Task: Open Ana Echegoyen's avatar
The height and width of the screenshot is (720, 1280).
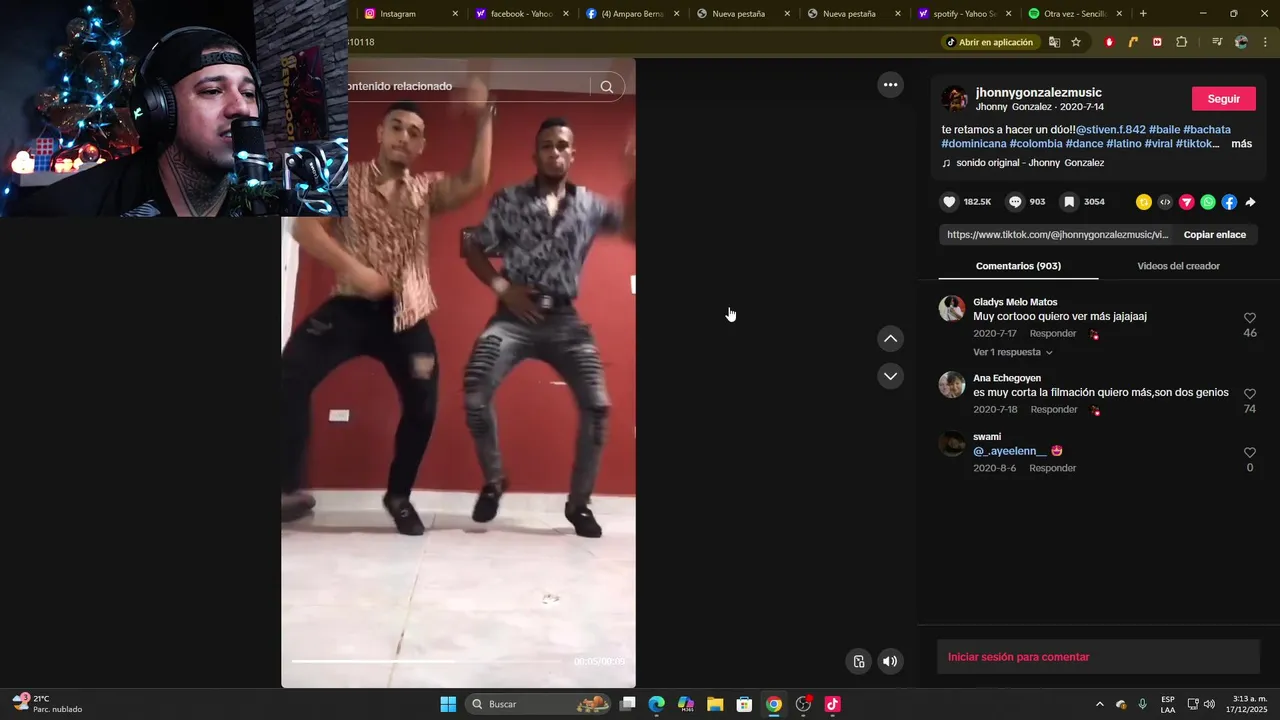Action: point(952,385)
